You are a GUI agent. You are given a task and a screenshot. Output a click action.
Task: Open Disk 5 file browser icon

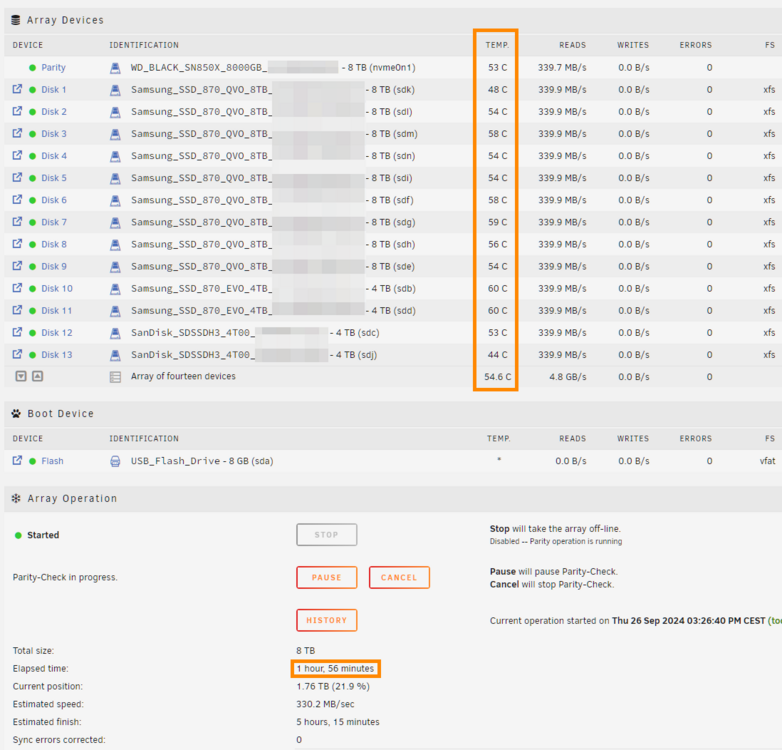[17, 178]
